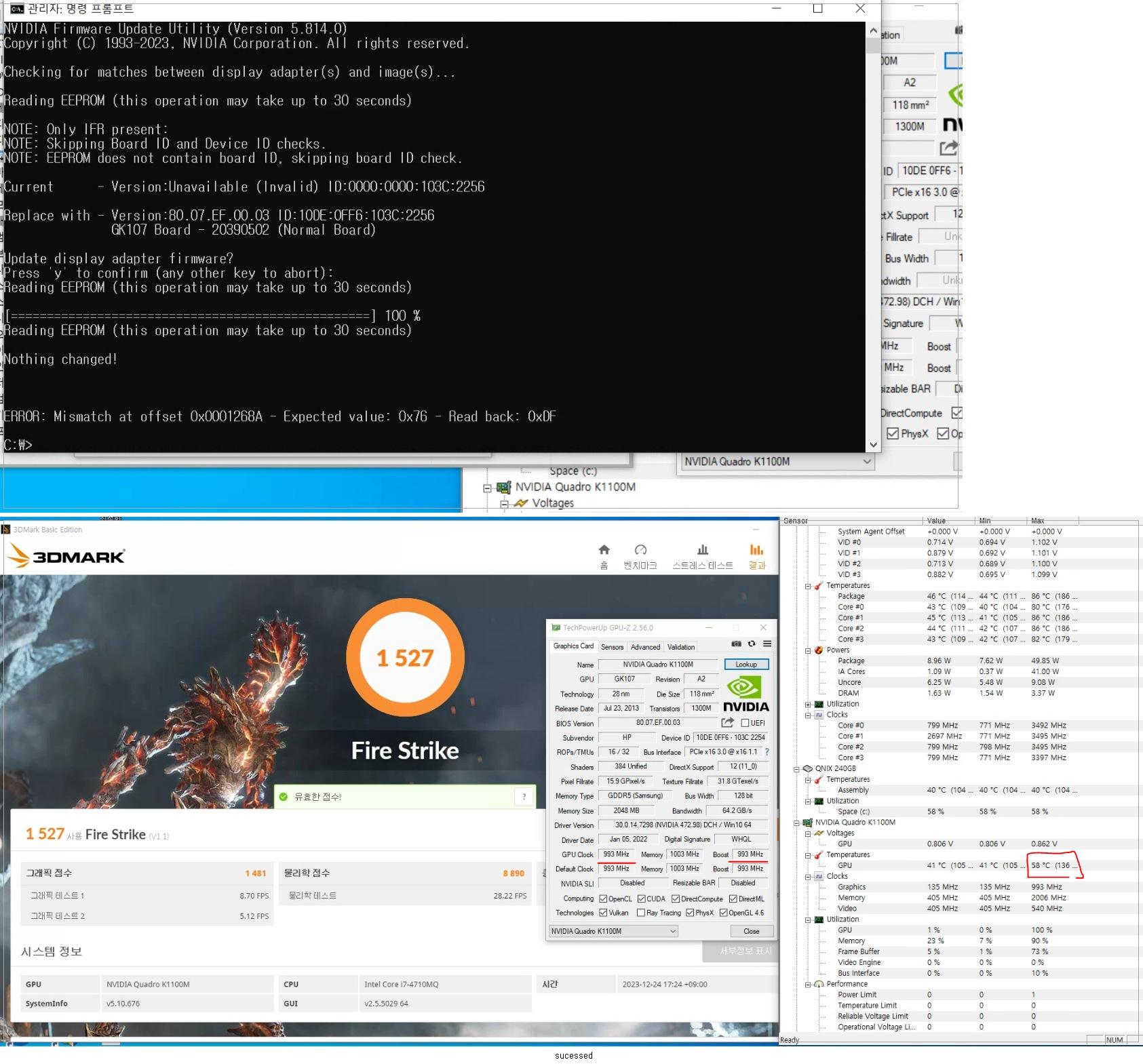Click the valid score question mark button
This screenshot has width=1143, height=1064.
(524, 797)
